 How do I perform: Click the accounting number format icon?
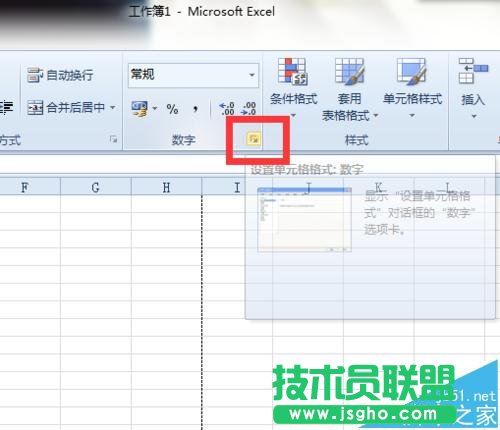point(140,109)
